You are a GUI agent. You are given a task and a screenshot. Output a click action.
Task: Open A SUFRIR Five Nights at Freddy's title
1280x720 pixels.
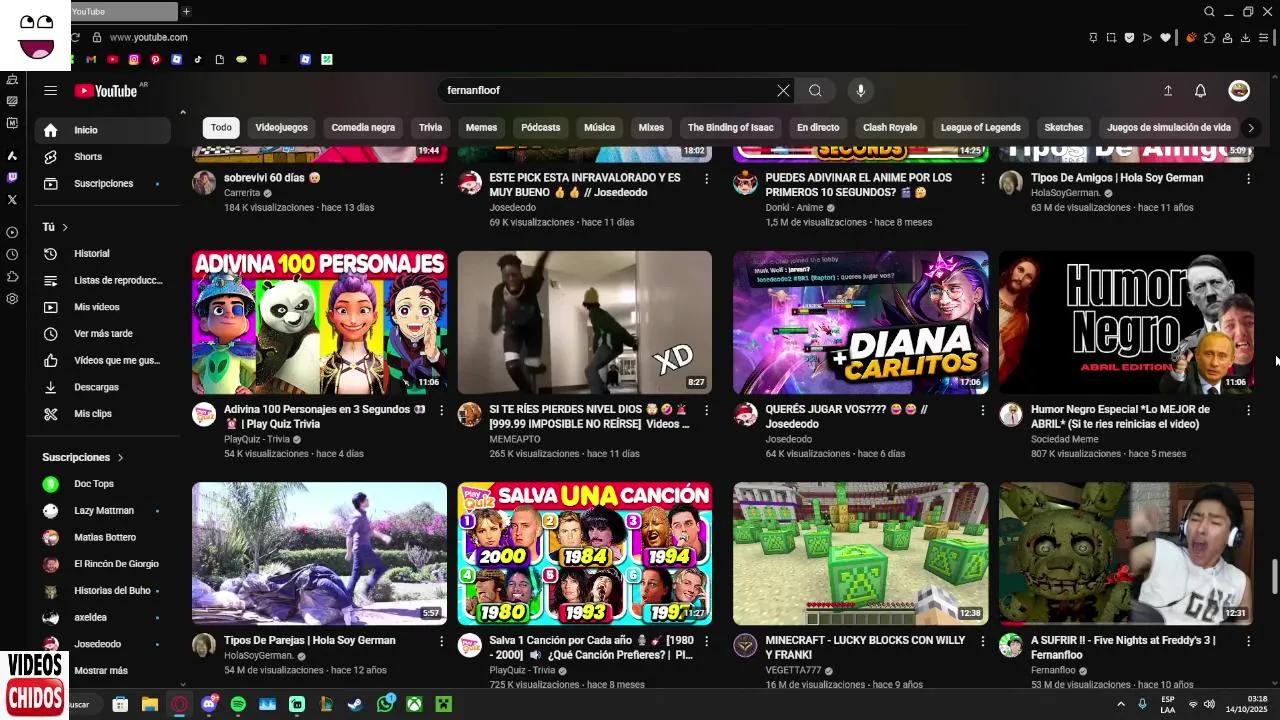point(1124,647)
